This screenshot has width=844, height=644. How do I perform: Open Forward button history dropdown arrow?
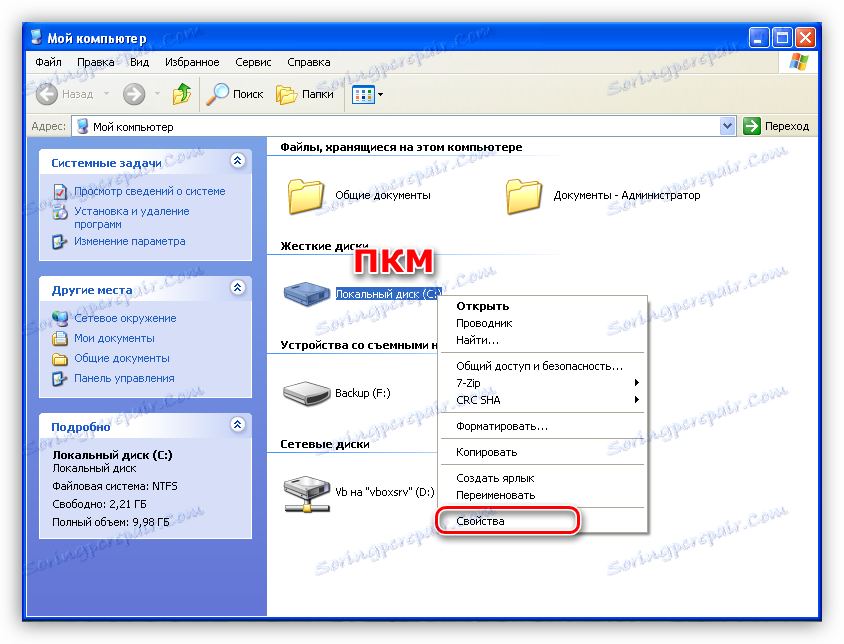coord(157,94)
